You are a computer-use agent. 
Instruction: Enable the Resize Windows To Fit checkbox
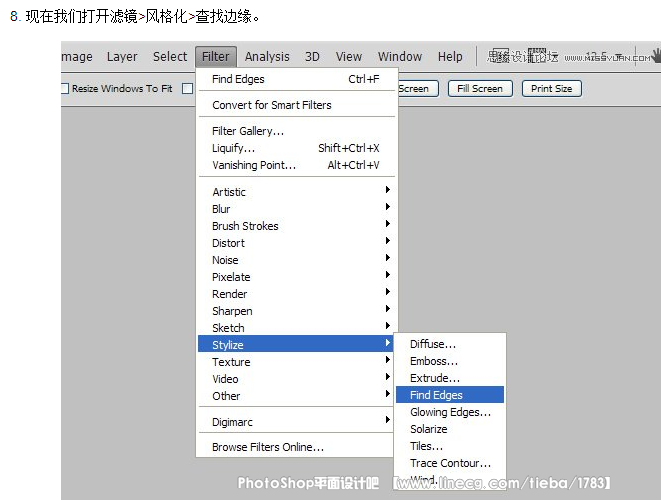click(65, 89)
